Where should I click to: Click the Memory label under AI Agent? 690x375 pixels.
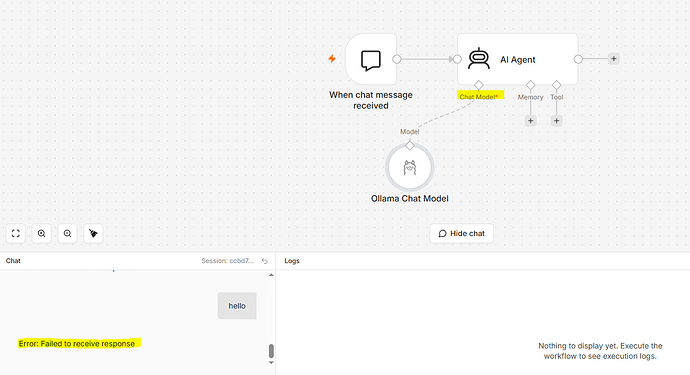(531, 97)
